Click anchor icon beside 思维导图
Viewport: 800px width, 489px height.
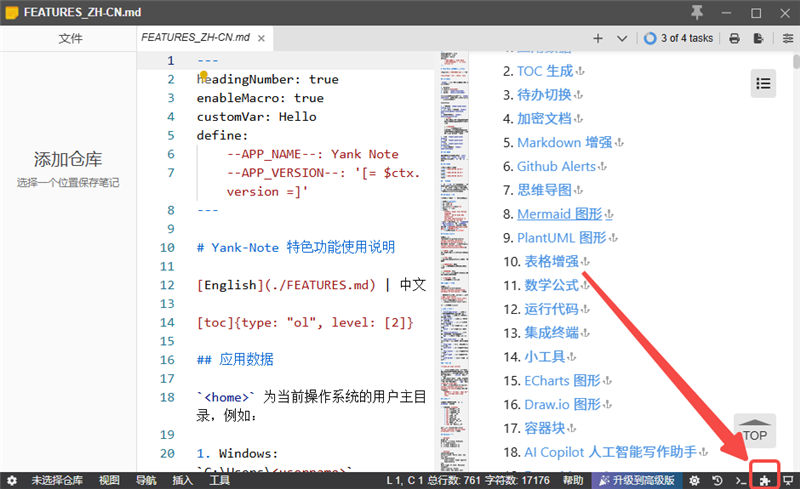coord(578,191)
